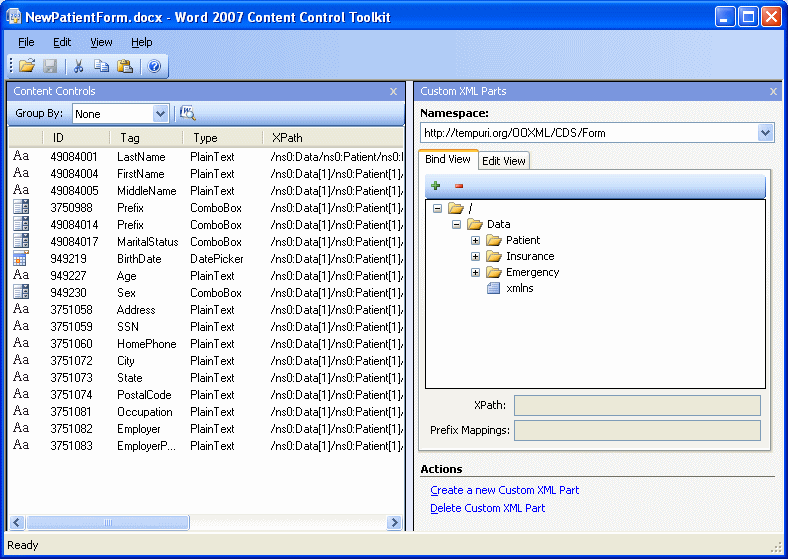Click the combo box icon on Sex row

pos(21,292)
